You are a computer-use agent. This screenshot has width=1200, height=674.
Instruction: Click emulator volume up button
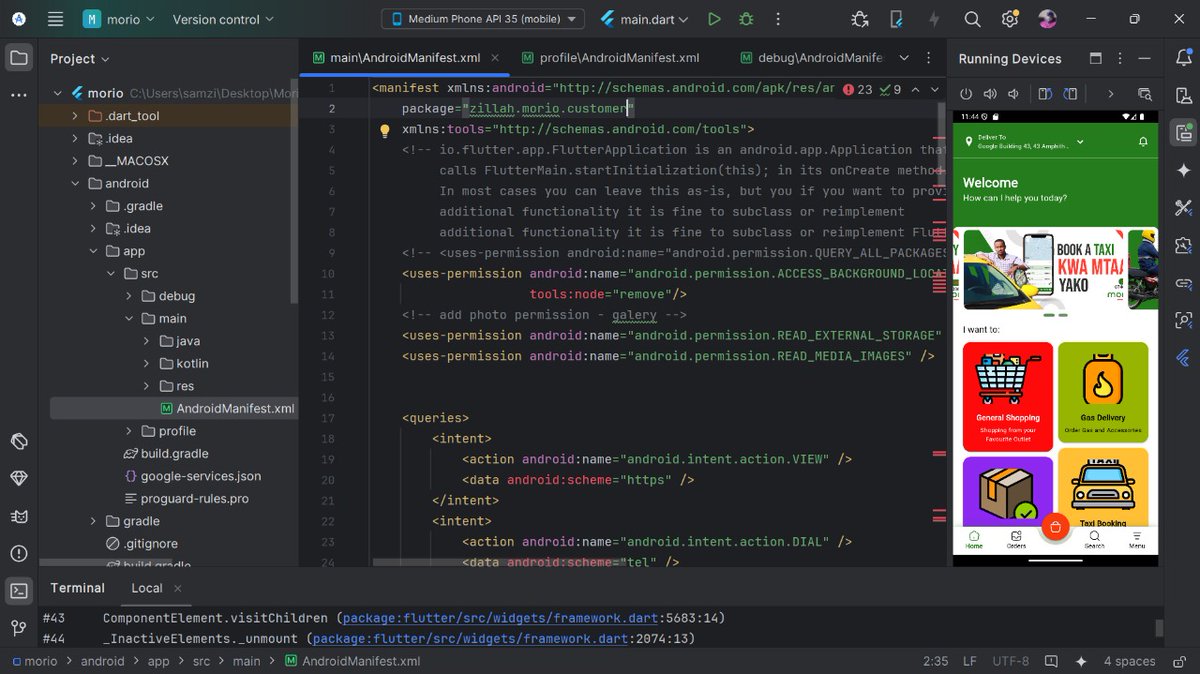tap(990, 94)
